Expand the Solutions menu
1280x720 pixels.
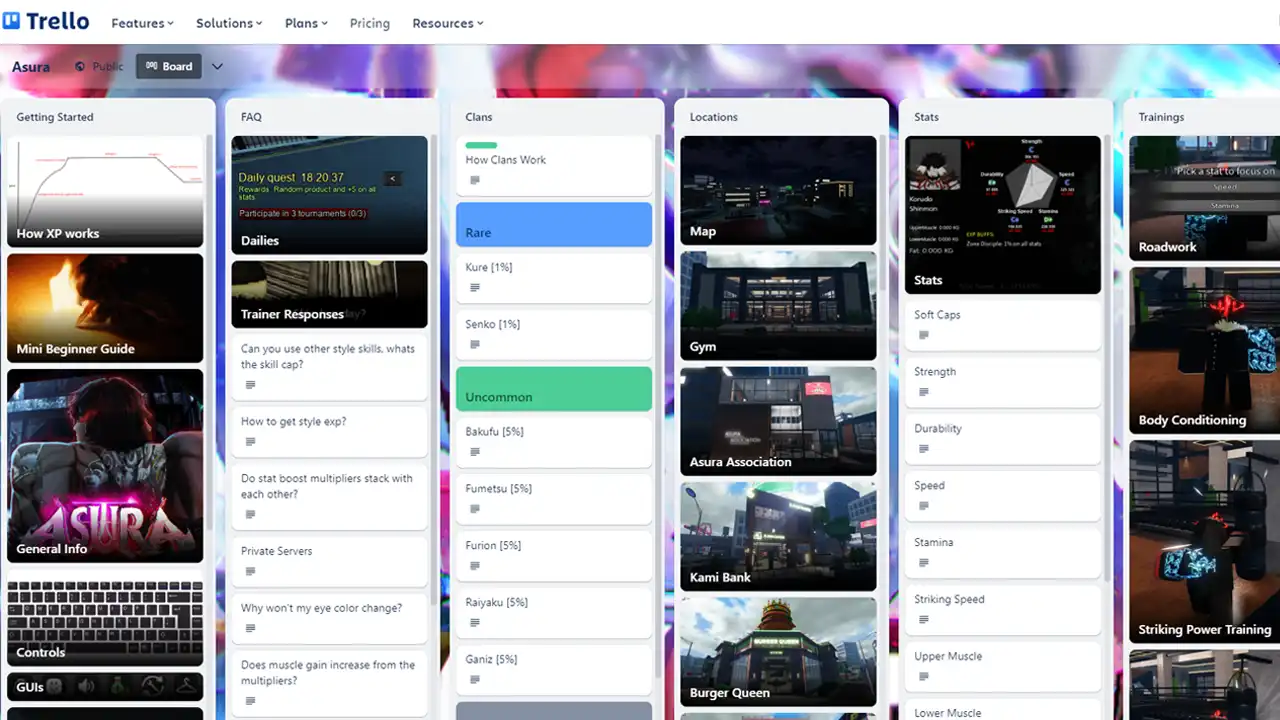(229, 23)
